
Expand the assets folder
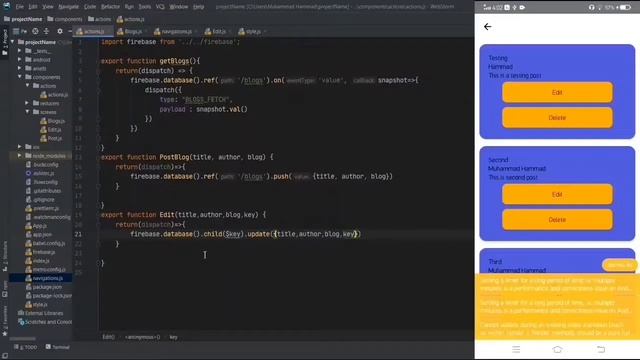(20, 68)
